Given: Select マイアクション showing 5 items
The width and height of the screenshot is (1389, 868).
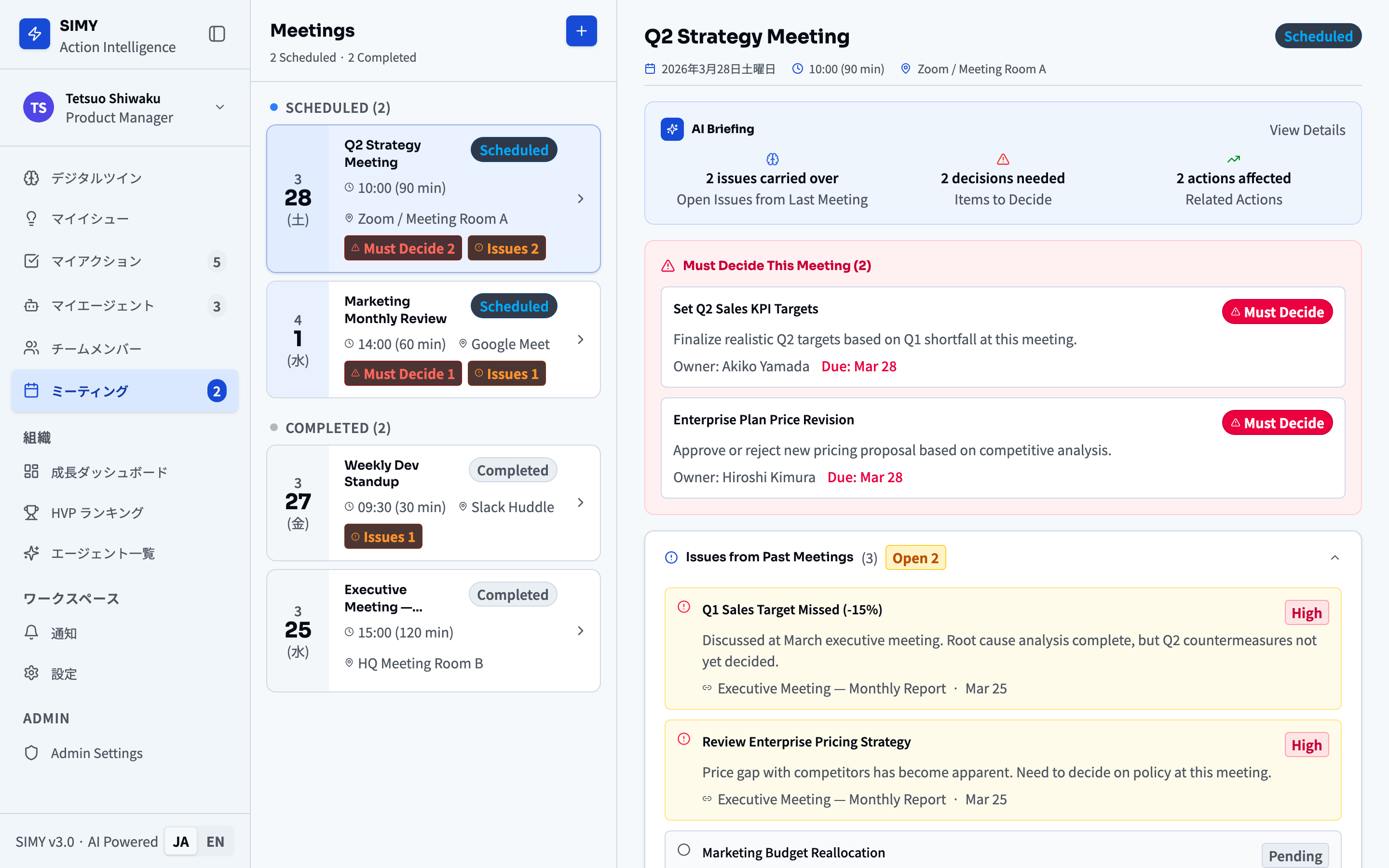Looking at the screenshot, I should [x=96, y=261].
